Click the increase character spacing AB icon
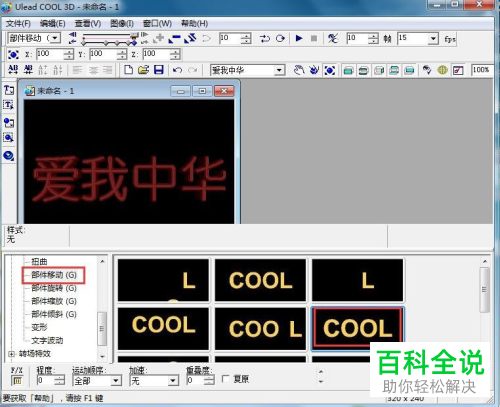Viewport: 500px width, 407px height. click(x=13, y=70)
